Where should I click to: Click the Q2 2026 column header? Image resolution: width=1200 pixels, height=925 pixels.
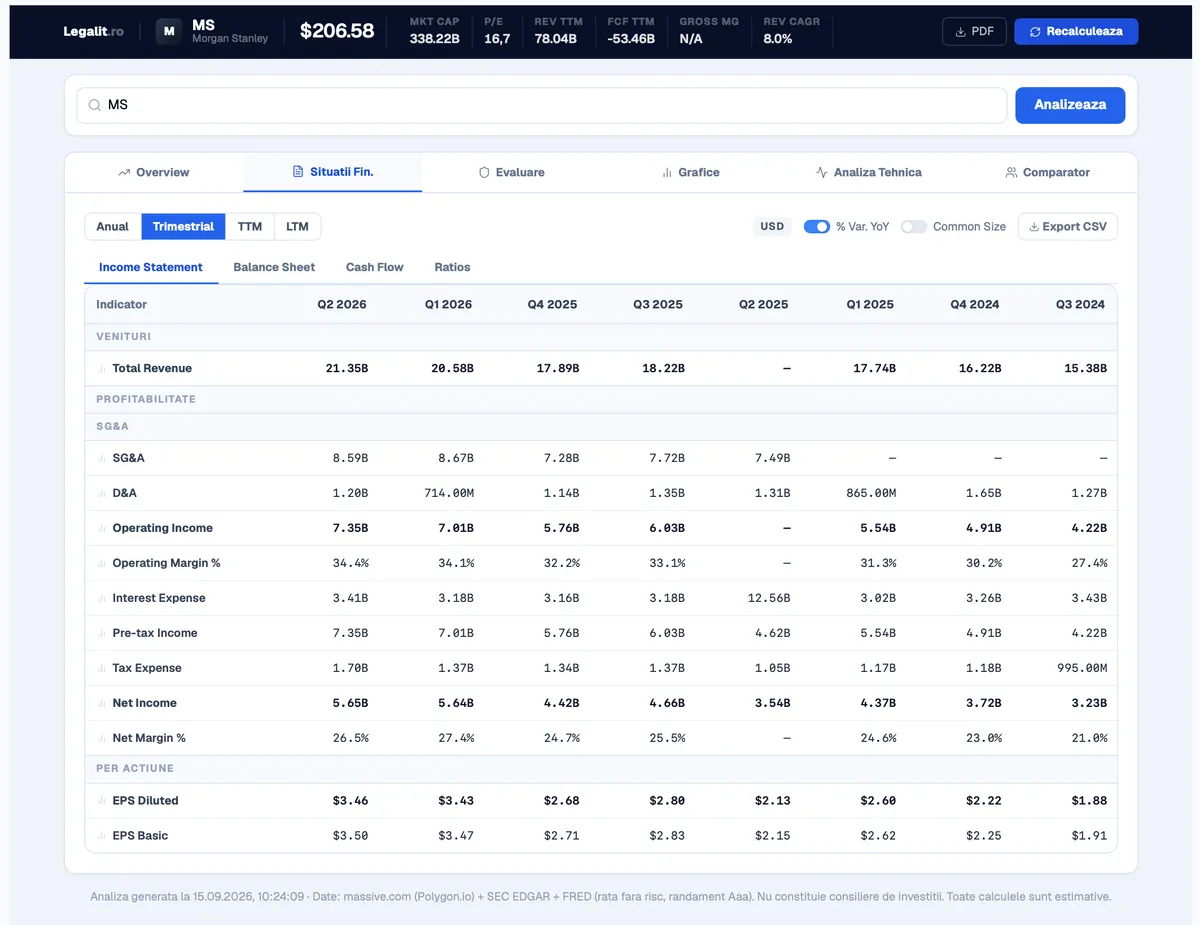click(342, 304)
